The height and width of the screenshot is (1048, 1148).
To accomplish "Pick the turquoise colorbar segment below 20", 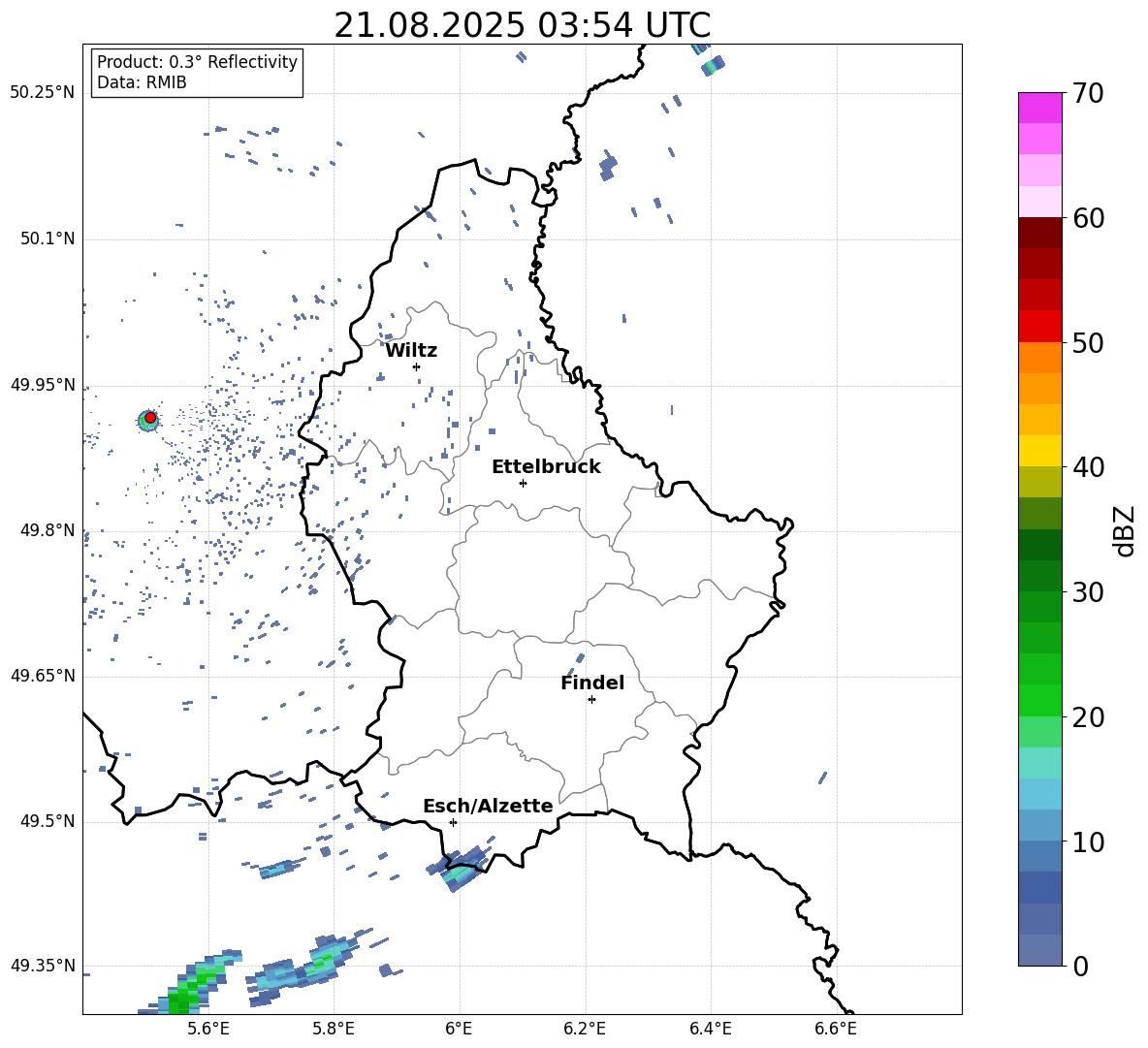I will [x=1040, y=763].
